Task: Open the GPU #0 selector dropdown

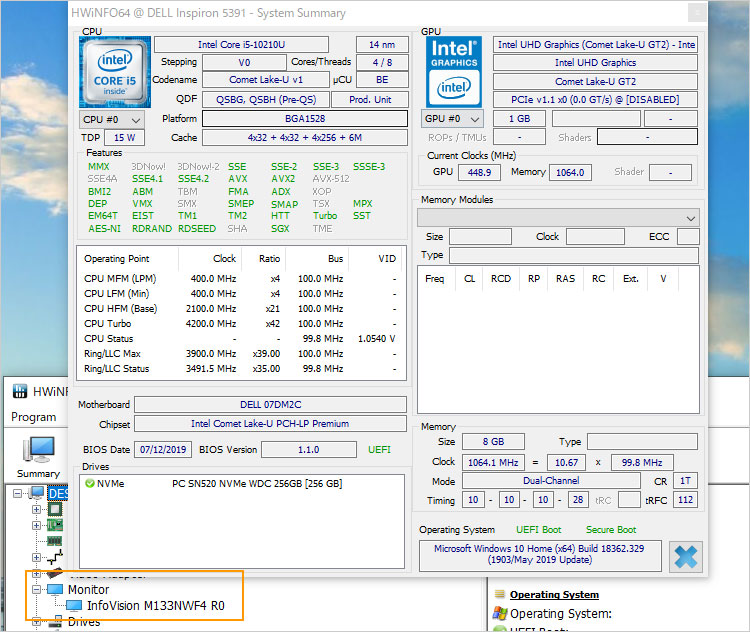Action: 451,119
